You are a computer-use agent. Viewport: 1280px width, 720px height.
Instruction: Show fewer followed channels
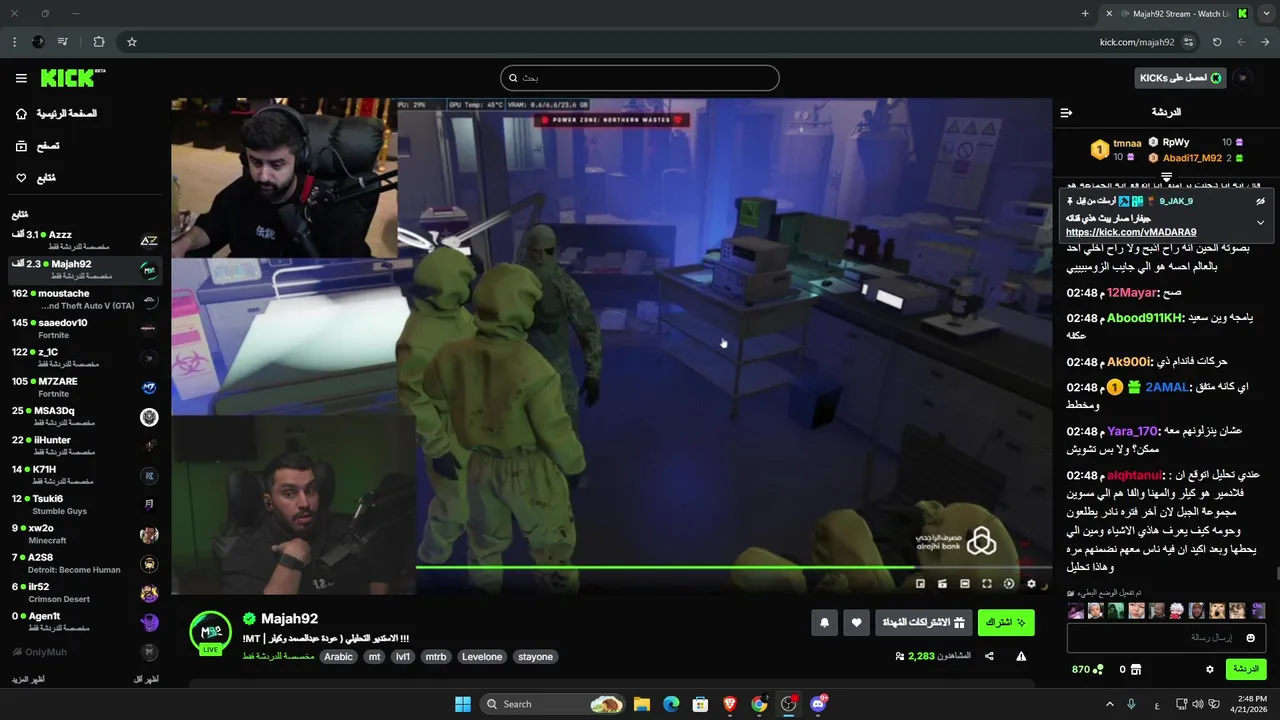tap(146, 679)
